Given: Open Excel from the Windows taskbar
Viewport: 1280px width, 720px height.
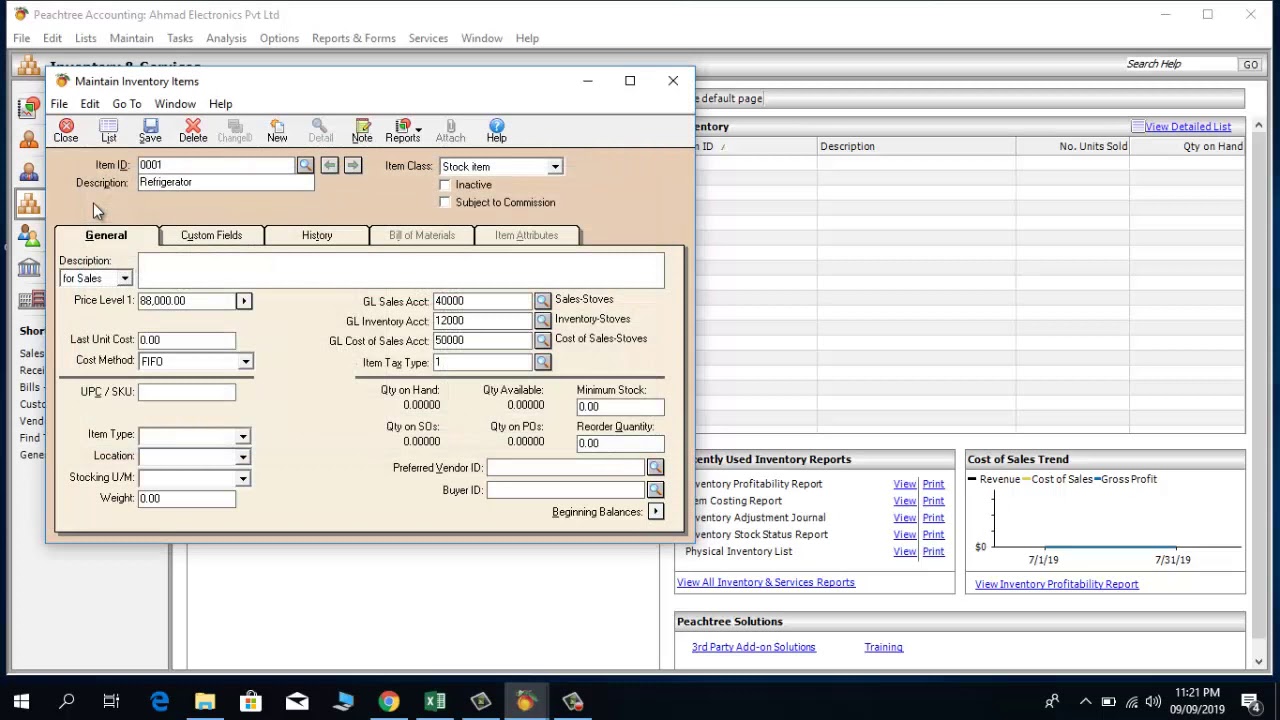Looking at the screenshot, I should pyautogui.click(x=435, y=702).
